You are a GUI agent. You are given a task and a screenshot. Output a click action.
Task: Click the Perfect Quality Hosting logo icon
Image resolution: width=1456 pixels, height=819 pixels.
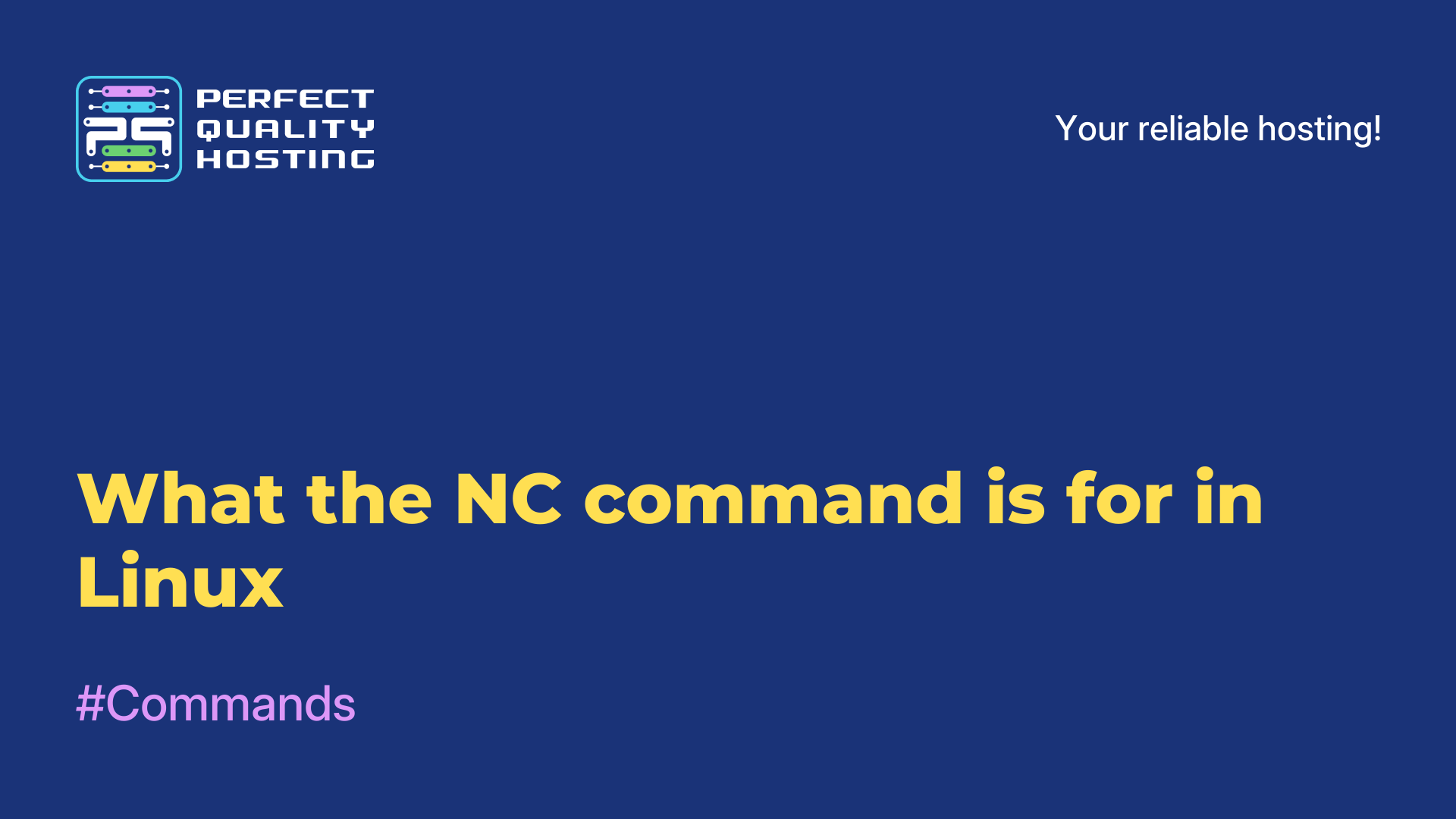tap(128, 127)
